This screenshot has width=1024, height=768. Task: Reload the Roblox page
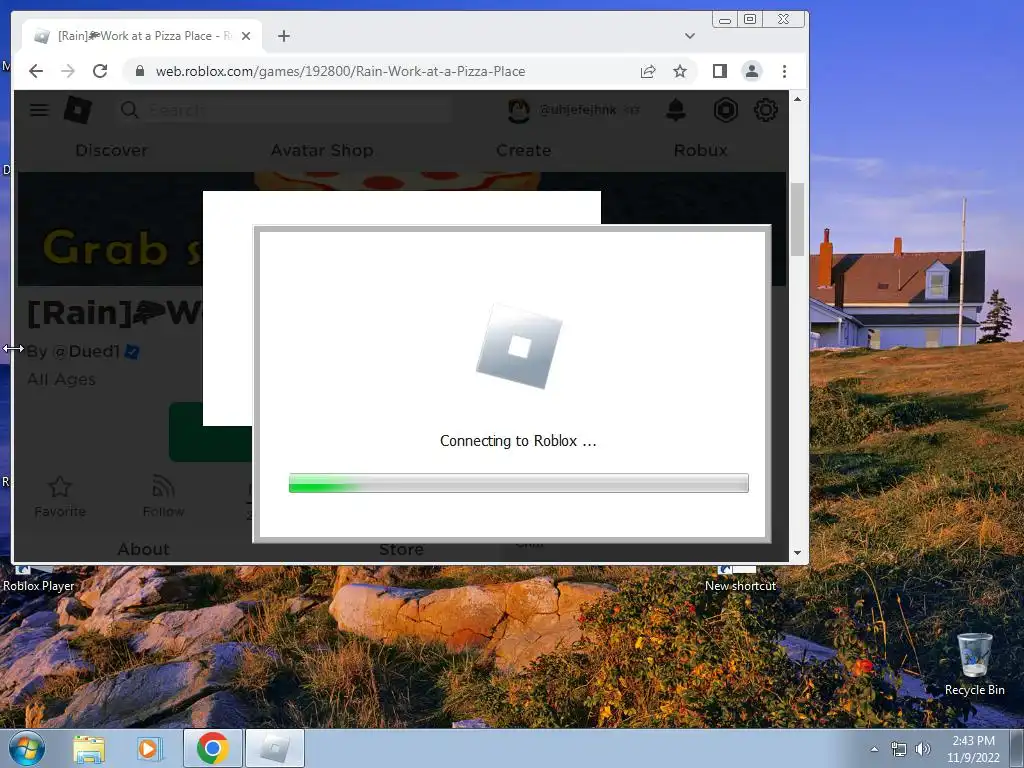[100, 71]
